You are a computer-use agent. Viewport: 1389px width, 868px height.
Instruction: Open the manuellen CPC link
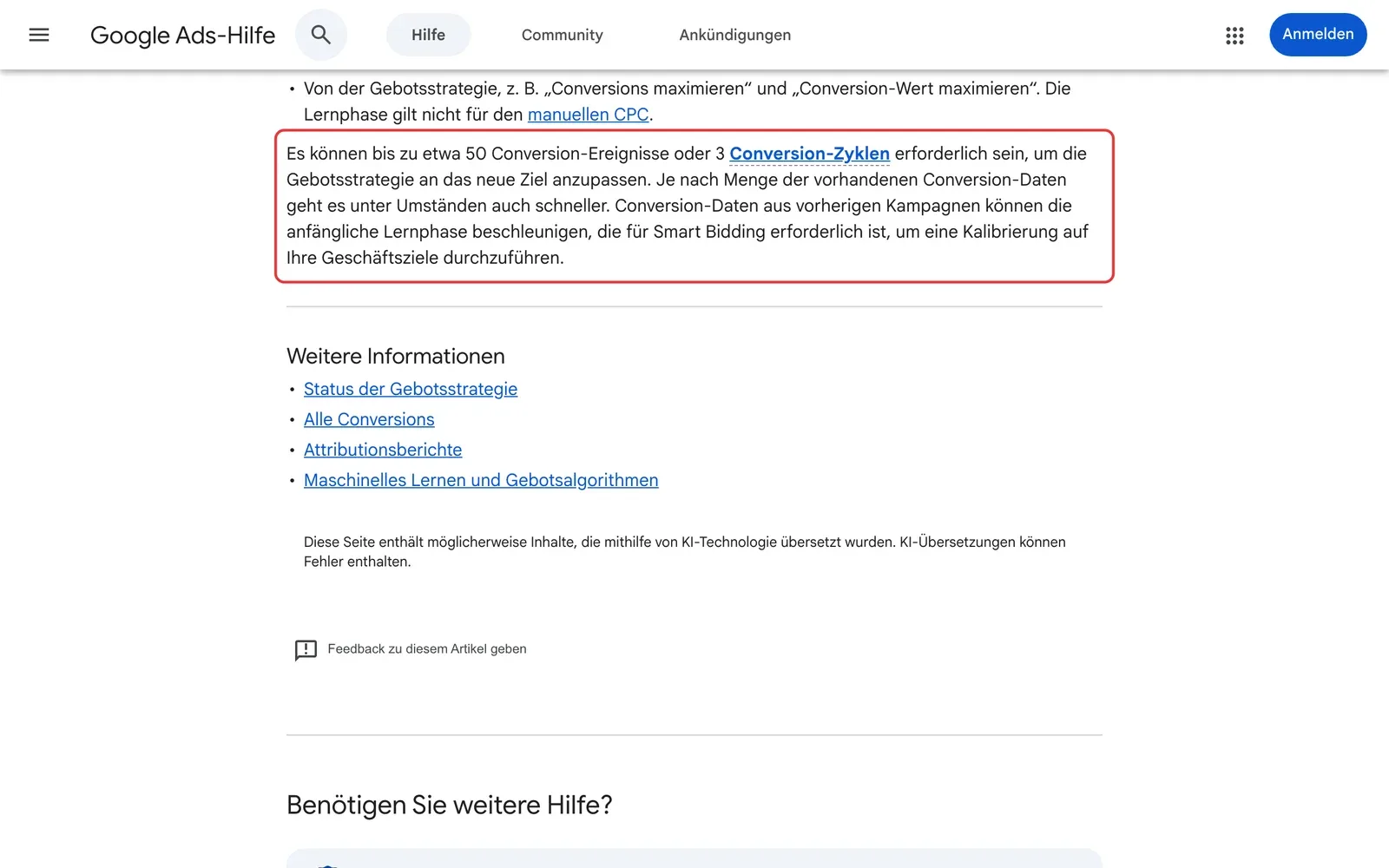coord(589,115)
